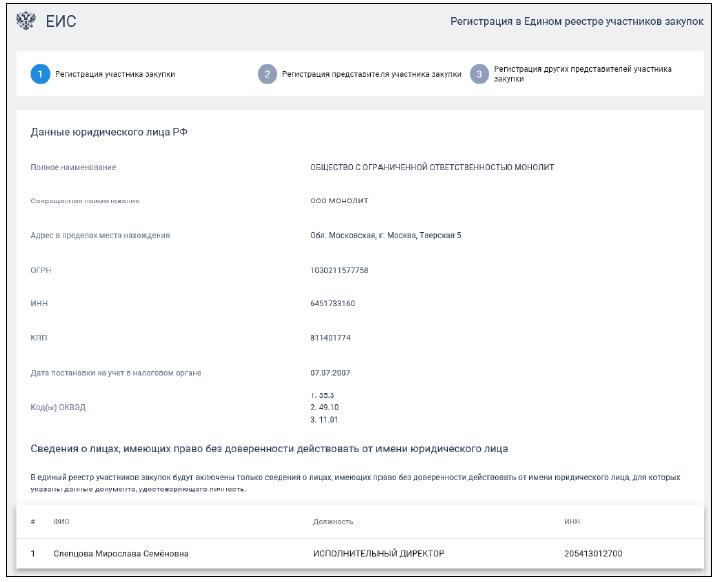Click the EIS coat of arms logo
This screenshot has width=718, height=582.
26,21
